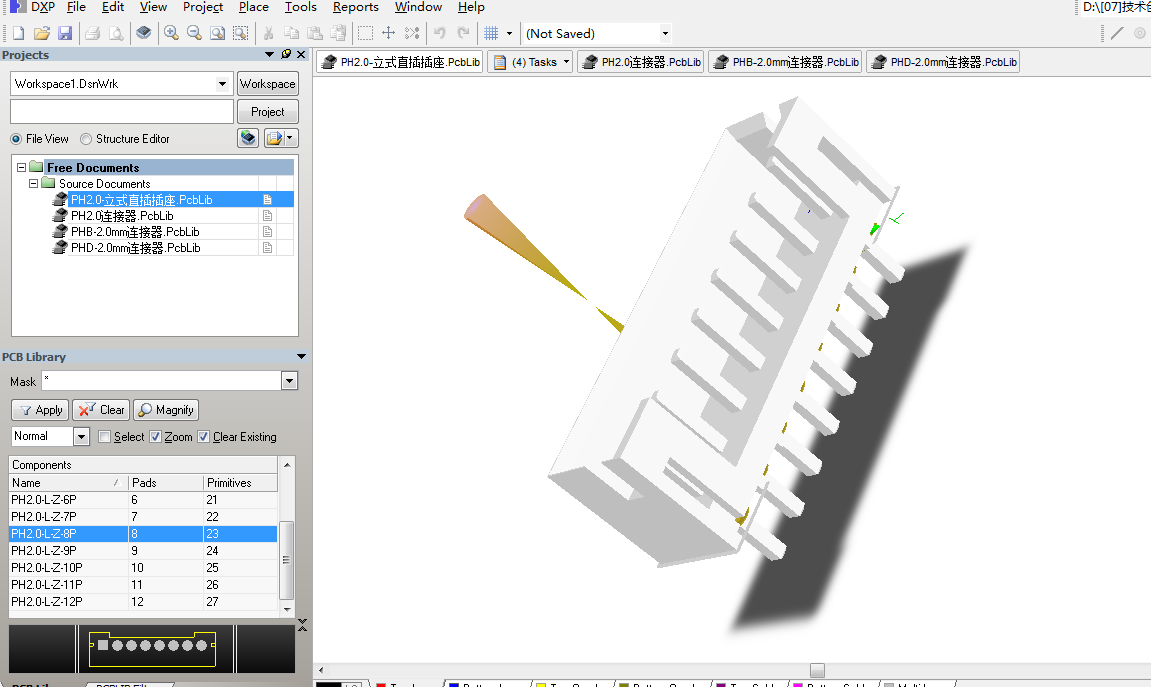Click the document status icon for PH2.0连接器.PcbLib
This screenshot has width=1151, height=687.
pos(267,216)
